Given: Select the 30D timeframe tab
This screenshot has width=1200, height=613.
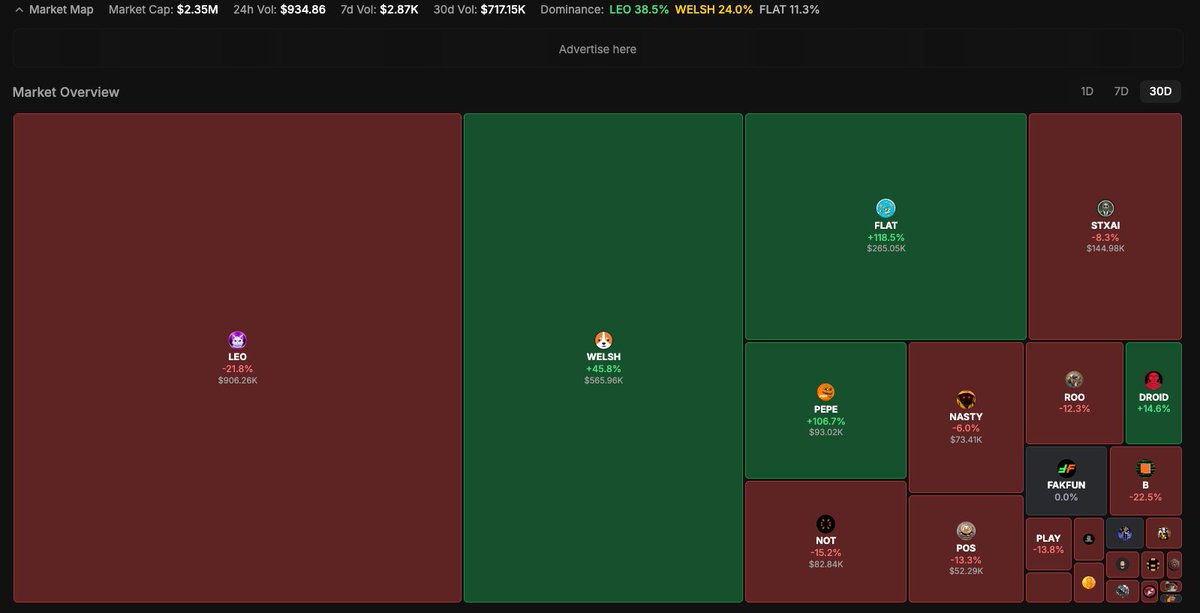Looking at the screenshot, I should 1160,91.
